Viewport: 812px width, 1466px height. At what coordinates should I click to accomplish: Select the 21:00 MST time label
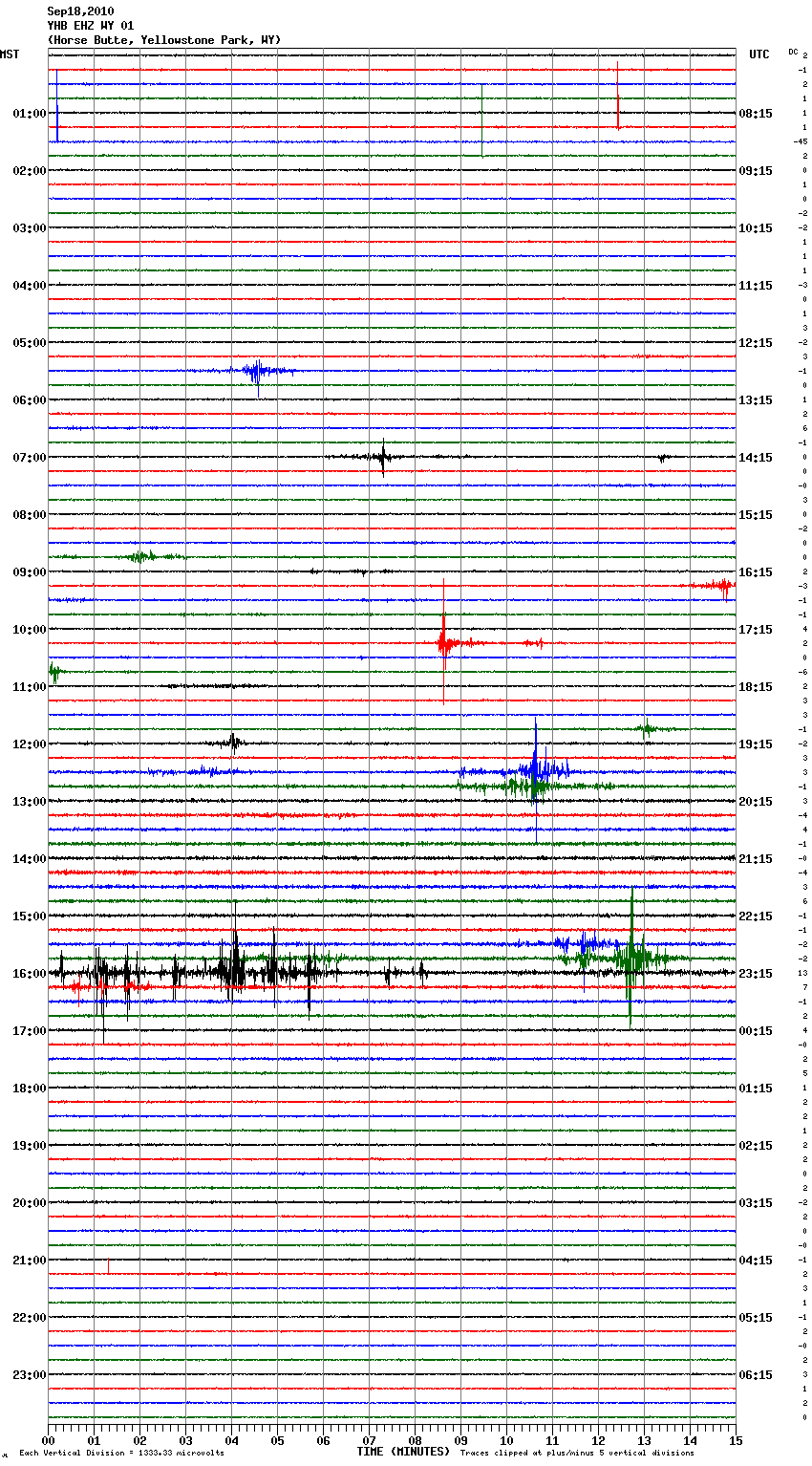coord(29,1261)
